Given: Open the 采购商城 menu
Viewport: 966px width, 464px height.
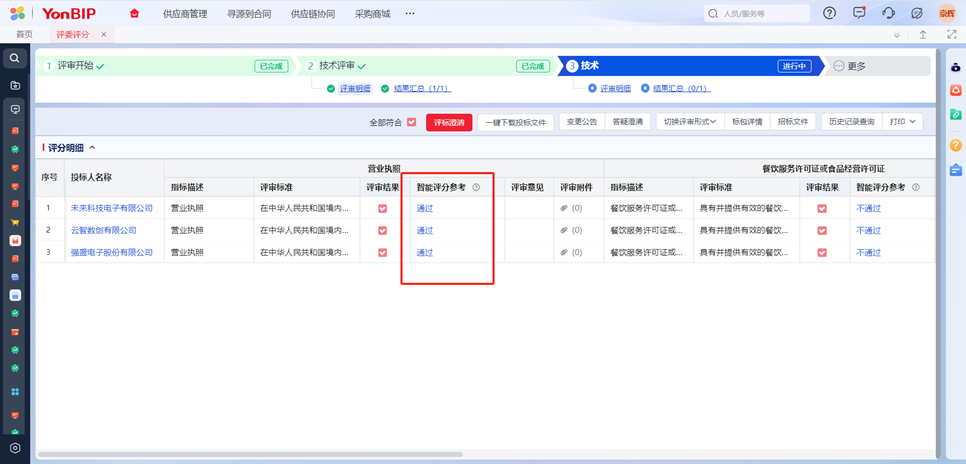Looking at the screenshot, I should coord(373,14).
